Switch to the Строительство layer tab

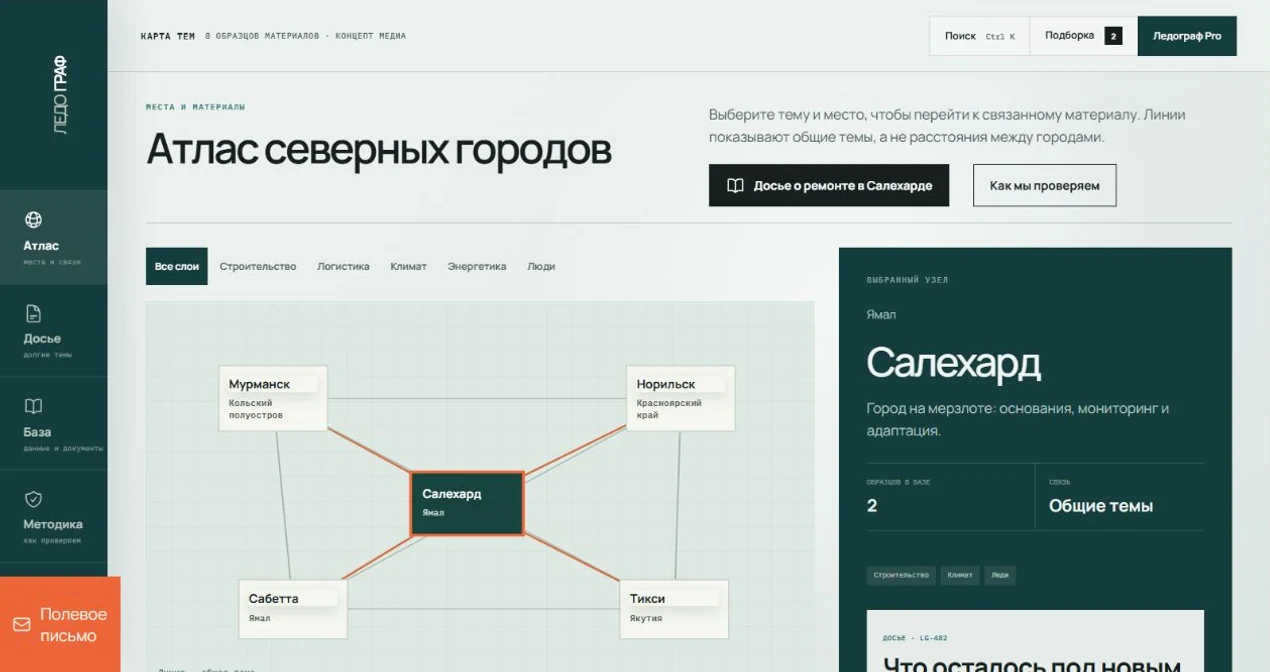click(258, 266)
